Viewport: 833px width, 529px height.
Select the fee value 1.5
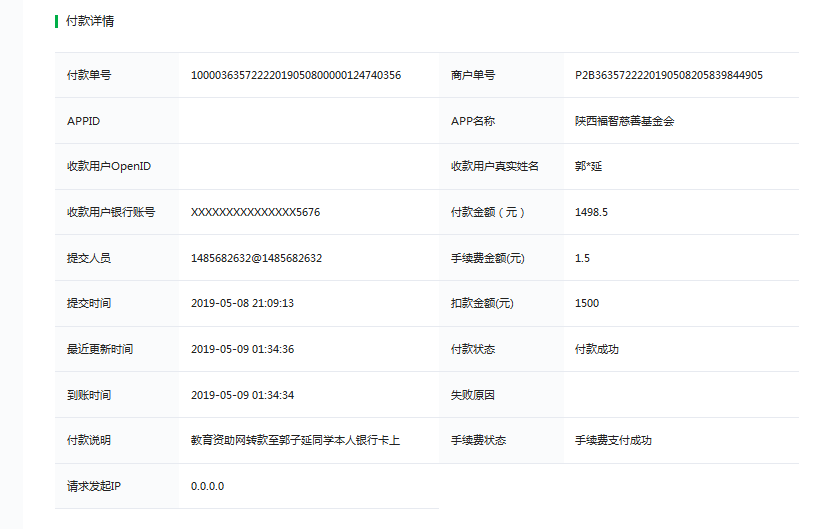point(582,258)
